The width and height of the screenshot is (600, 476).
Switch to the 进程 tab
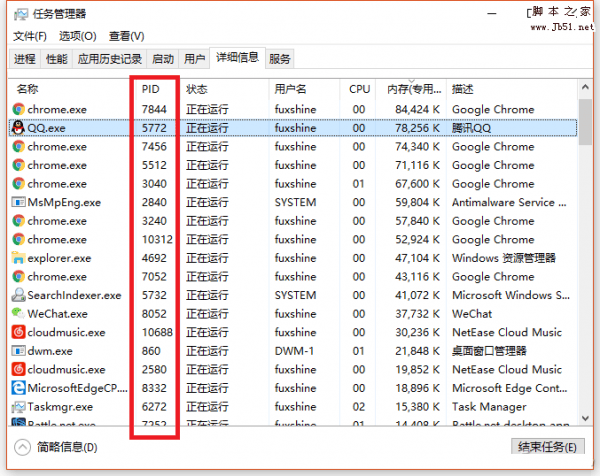tap(25, 59)
